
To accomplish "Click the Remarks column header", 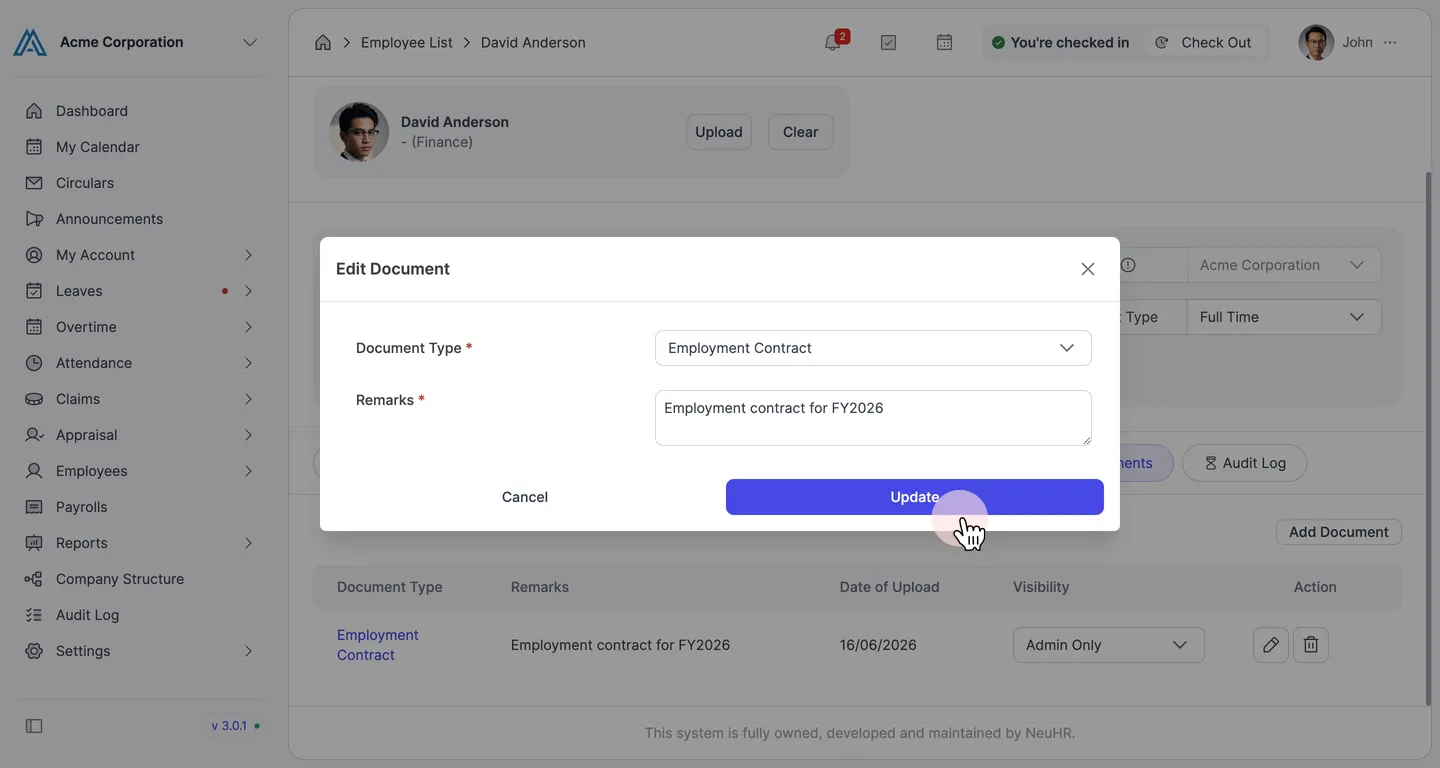I will [x=540, y=587].
